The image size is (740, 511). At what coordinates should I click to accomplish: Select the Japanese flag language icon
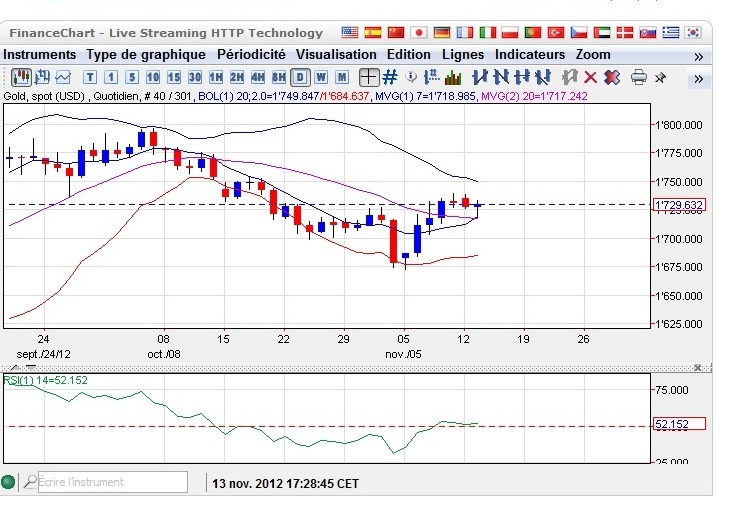[419, 33]
